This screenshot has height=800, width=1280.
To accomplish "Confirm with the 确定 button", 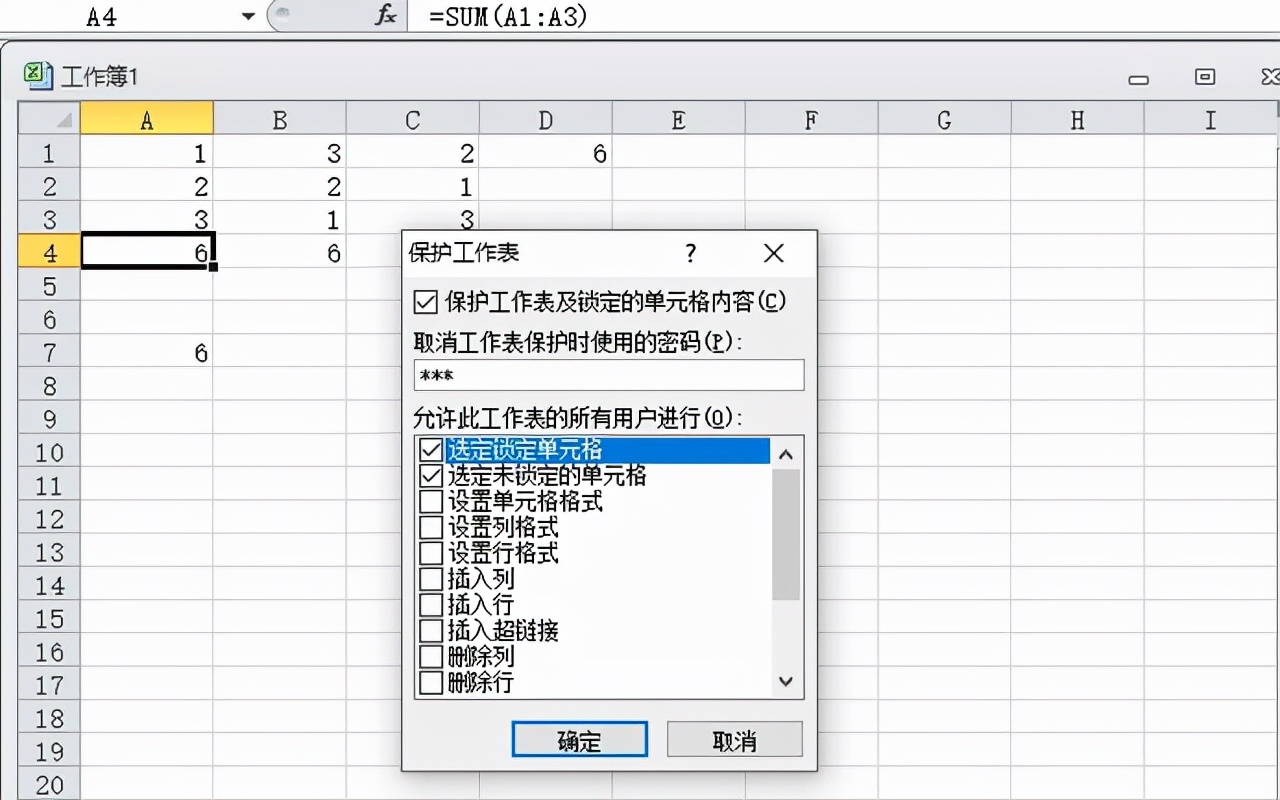I will [x=579, y=740].
